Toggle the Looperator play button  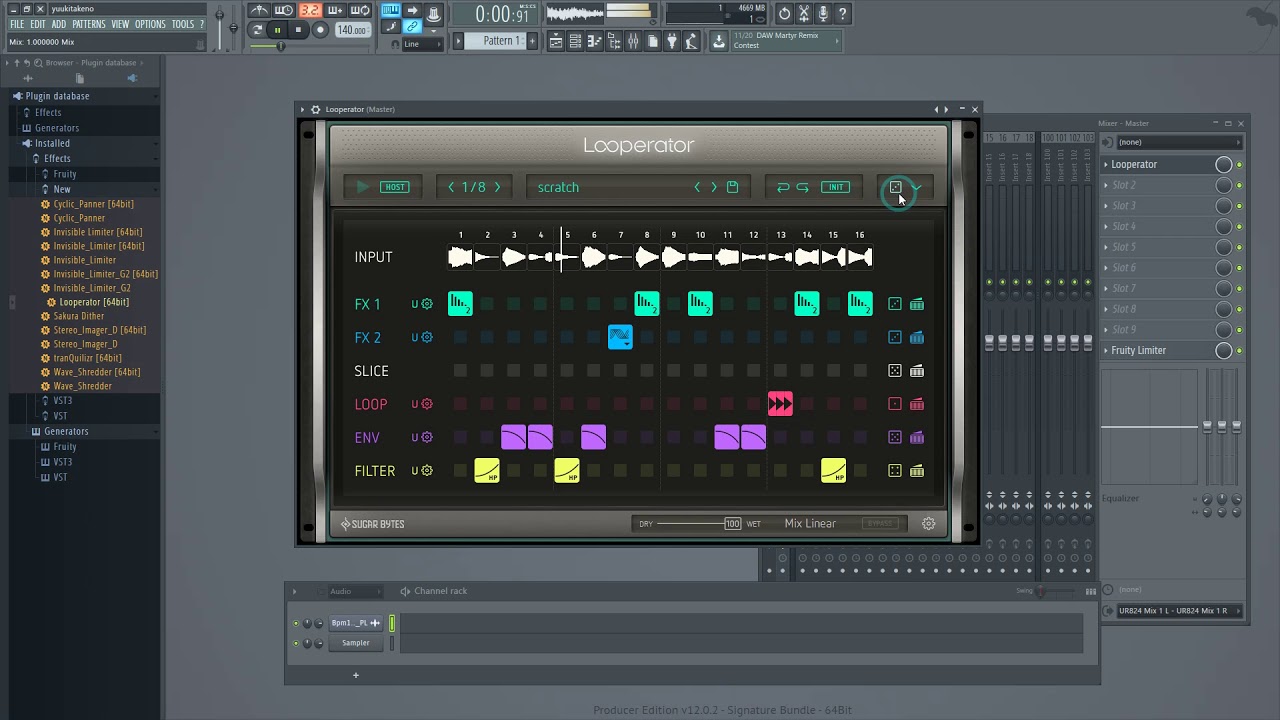(363, 187)
